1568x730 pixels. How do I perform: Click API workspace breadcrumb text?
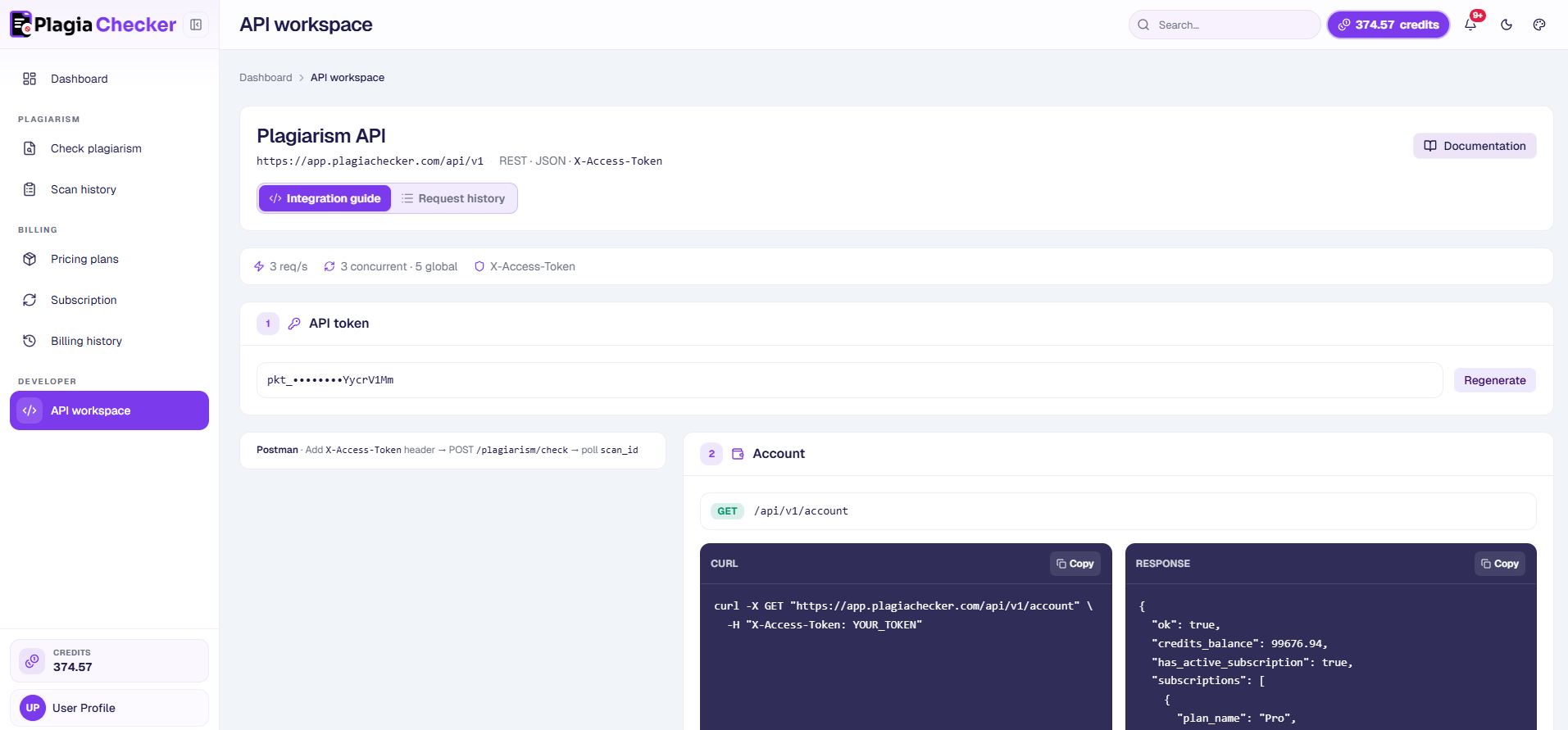click(348, 78)
